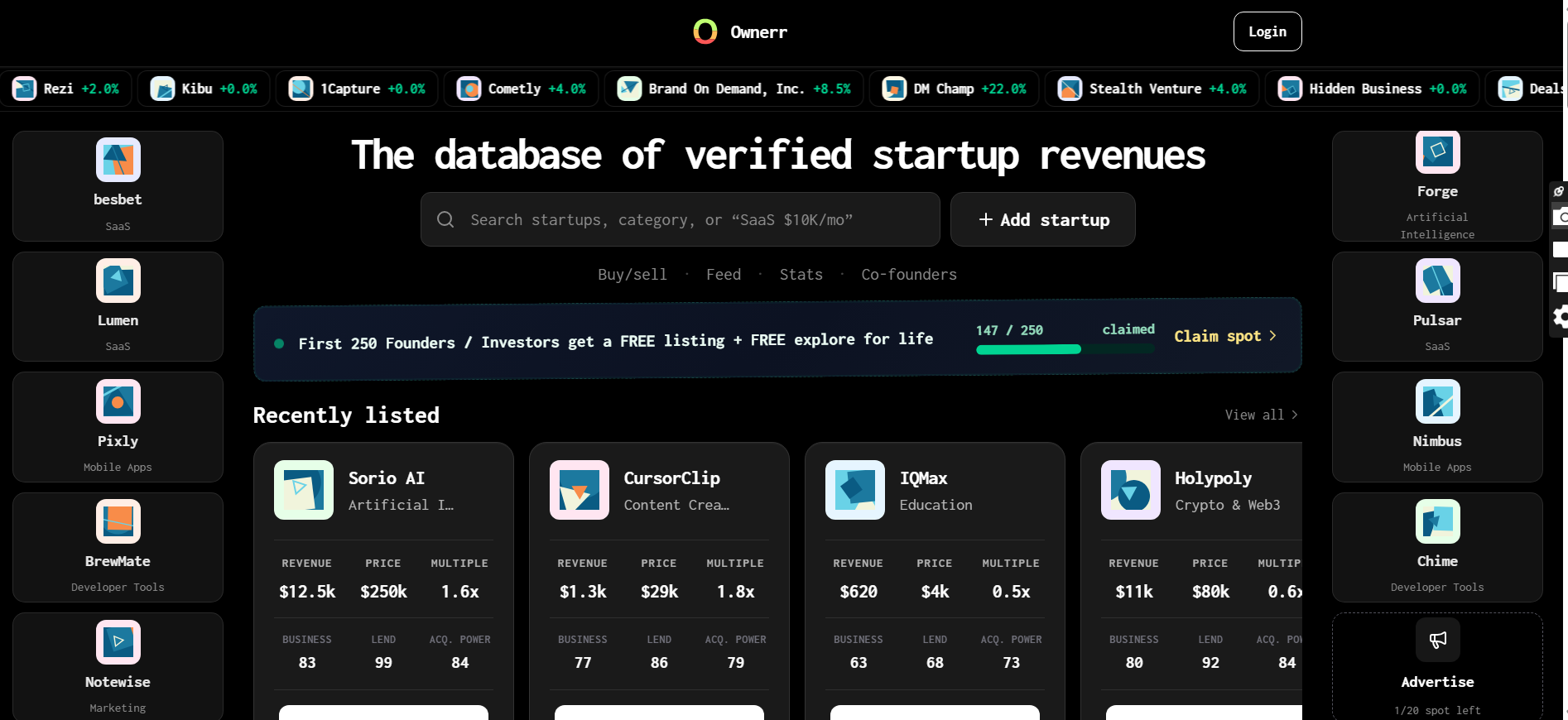Click Holypoly Crypto & Web3 label
Screen dimensions: 1568x720
(1228, 505)
